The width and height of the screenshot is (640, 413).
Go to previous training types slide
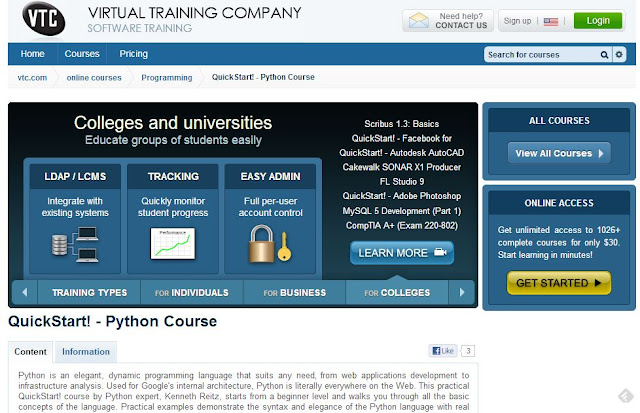coord(24,292)
